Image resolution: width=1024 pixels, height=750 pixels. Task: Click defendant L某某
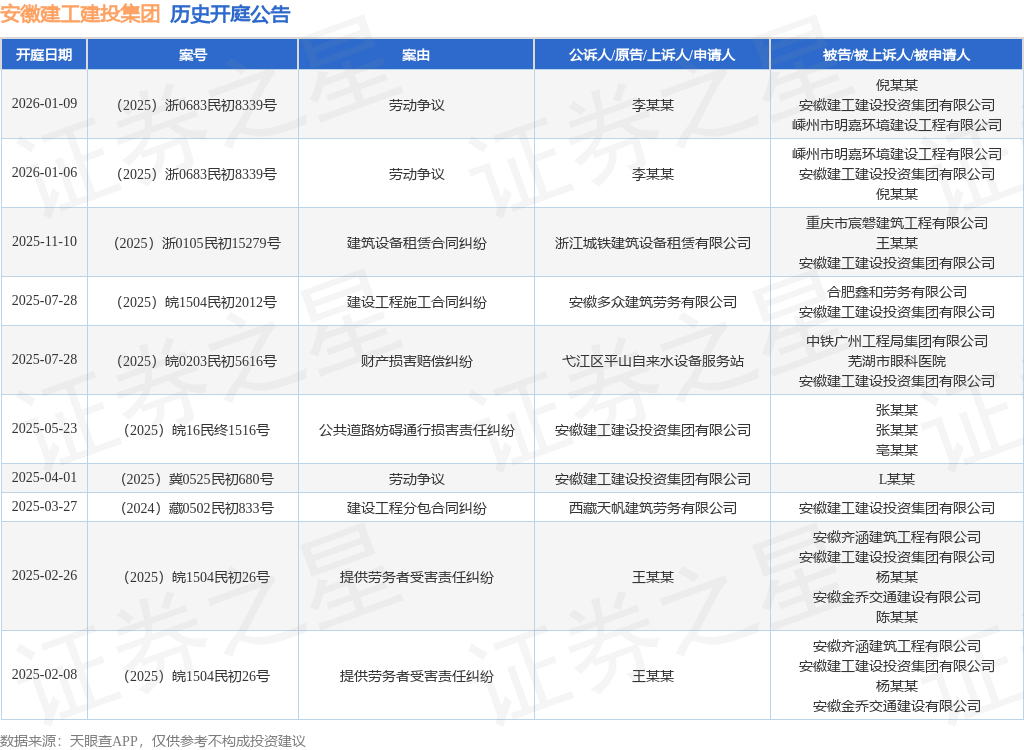(x=897, y=479)
